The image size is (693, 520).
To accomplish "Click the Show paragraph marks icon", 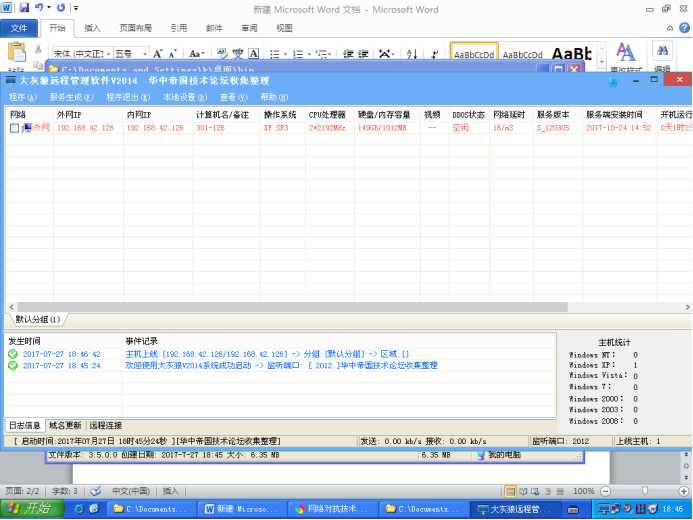I will pos(435,54).
